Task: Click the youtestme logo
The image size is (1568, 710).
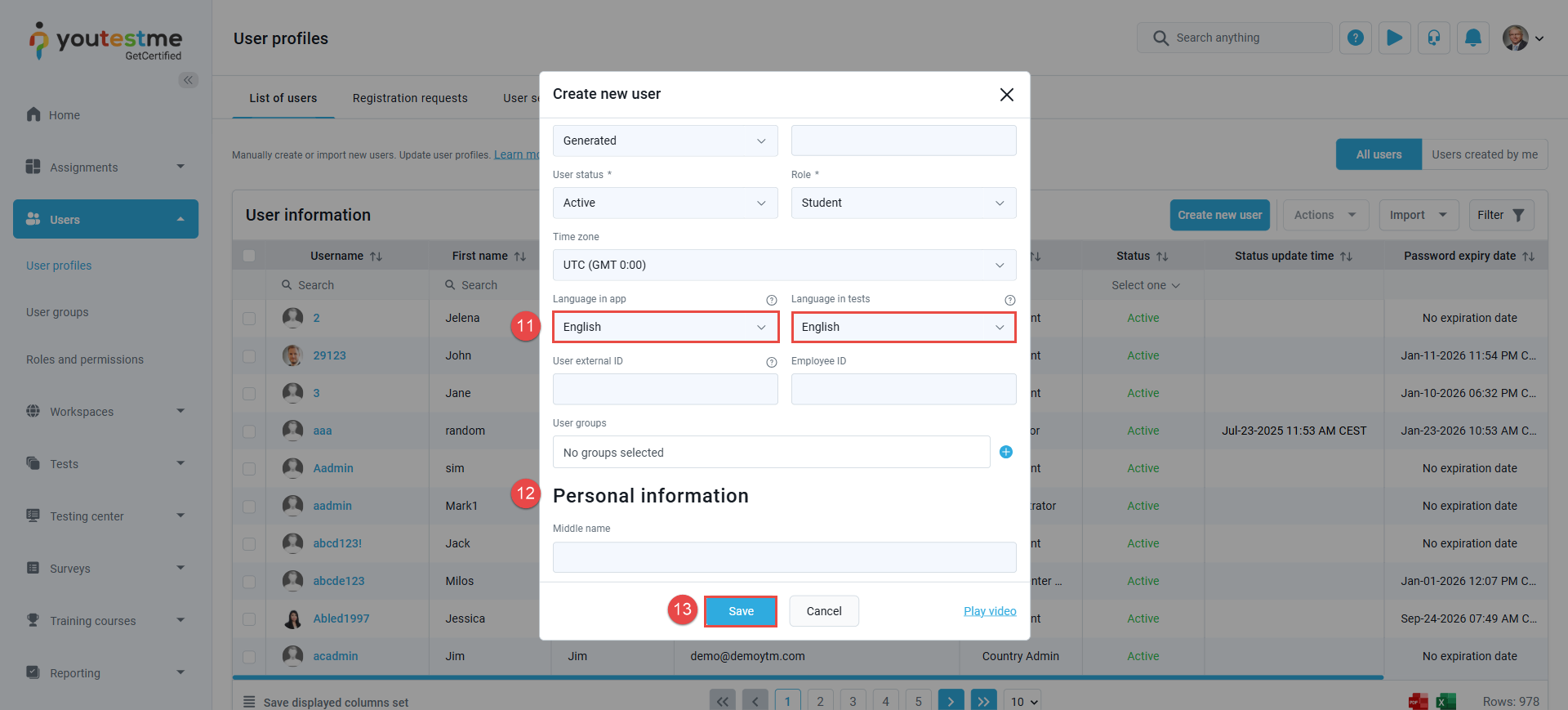Action: click(106, 41)
